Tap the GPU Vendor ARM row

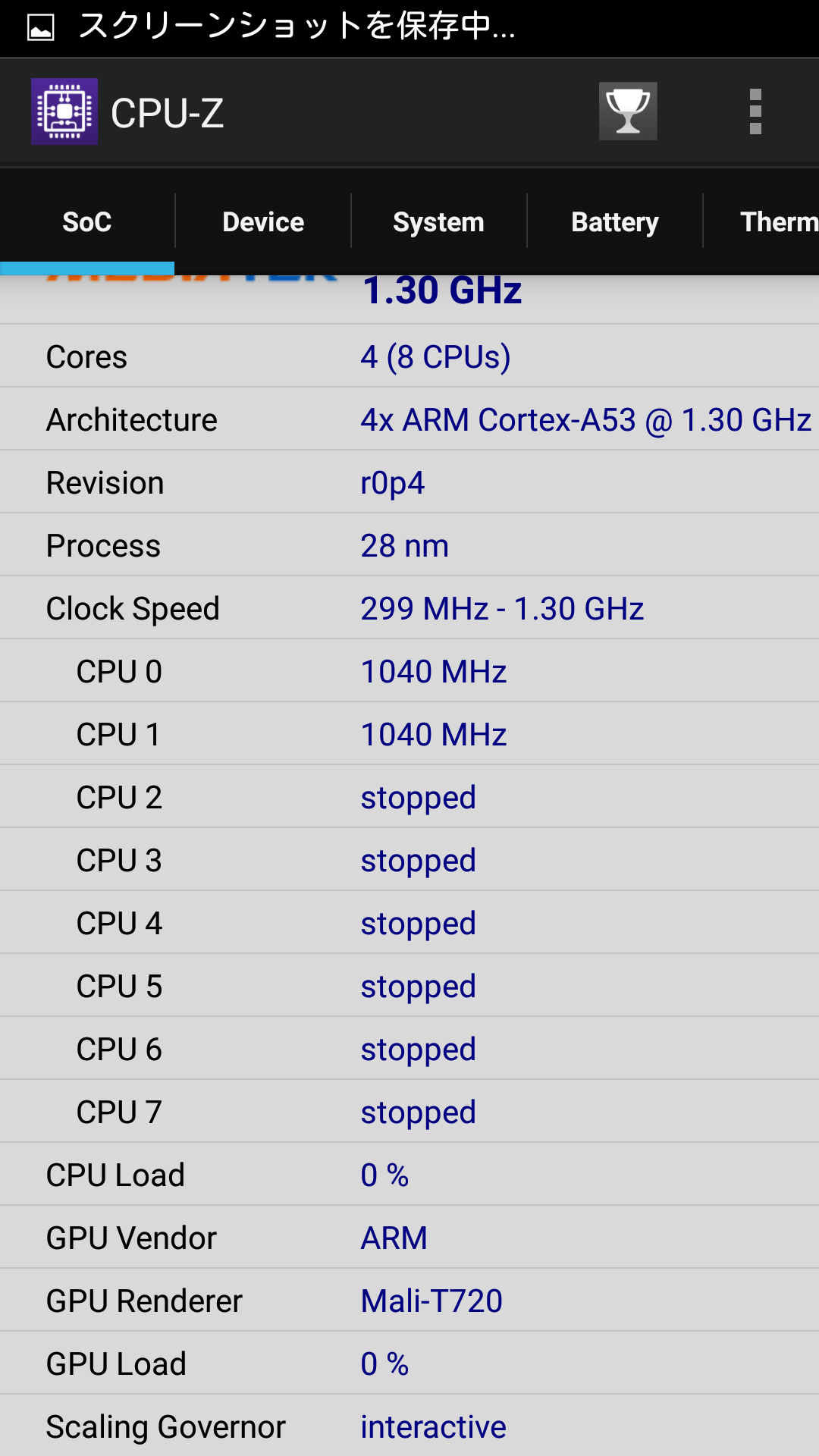(x=409, y=1238)
